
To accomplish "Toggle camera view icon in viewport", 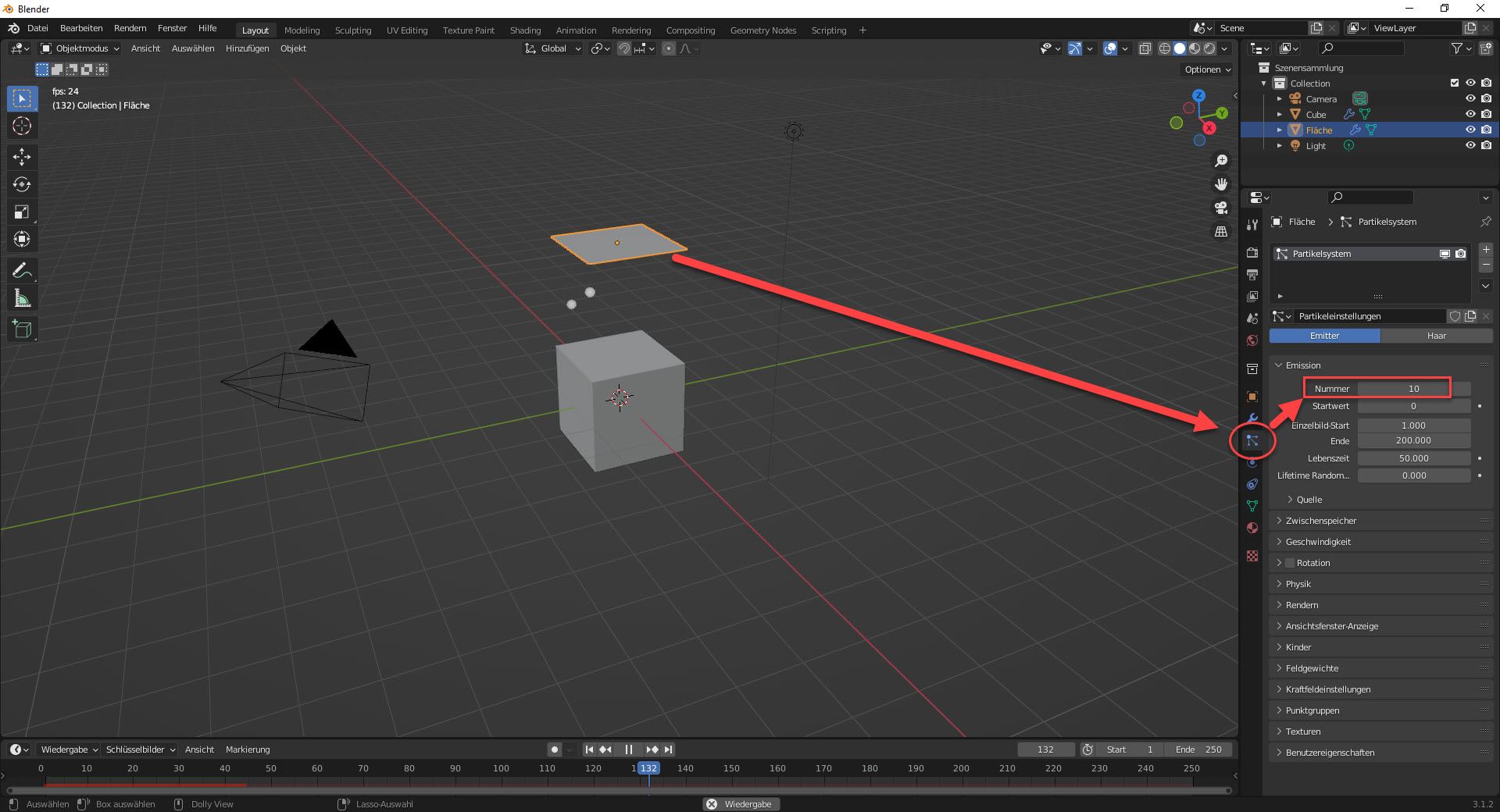I will pyautogui.click(x=1220, y=208).
